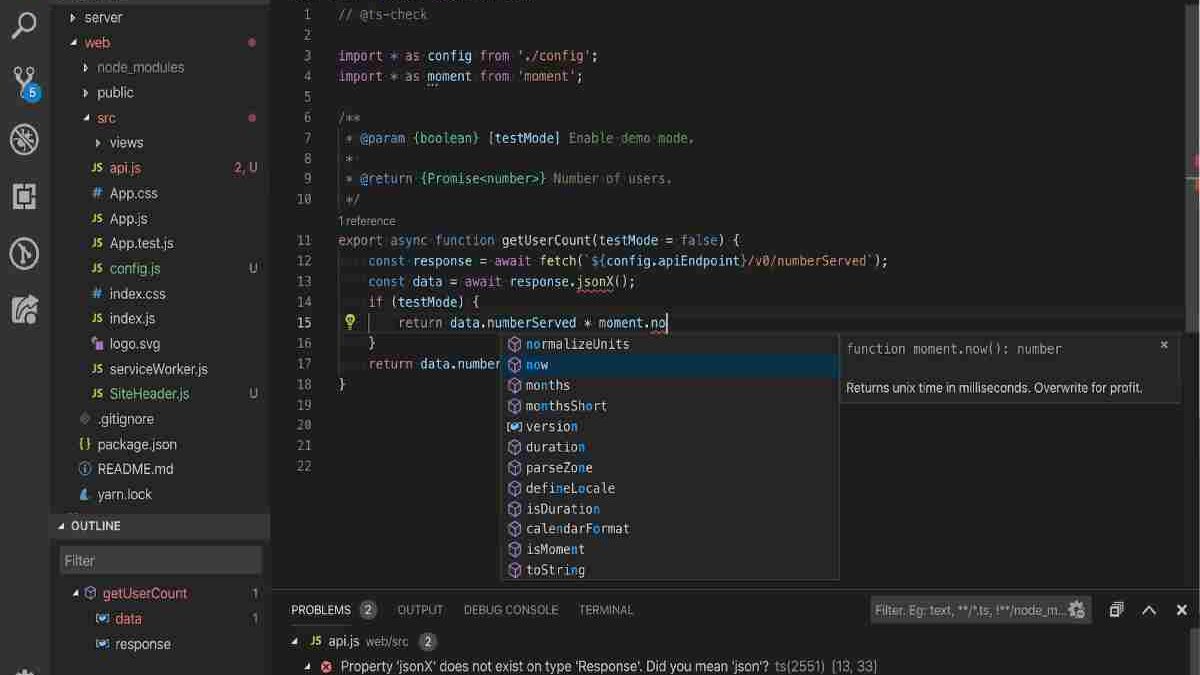The image size is (1200, 675).
Task: Select duration suggestion
Action: point(669,447)
